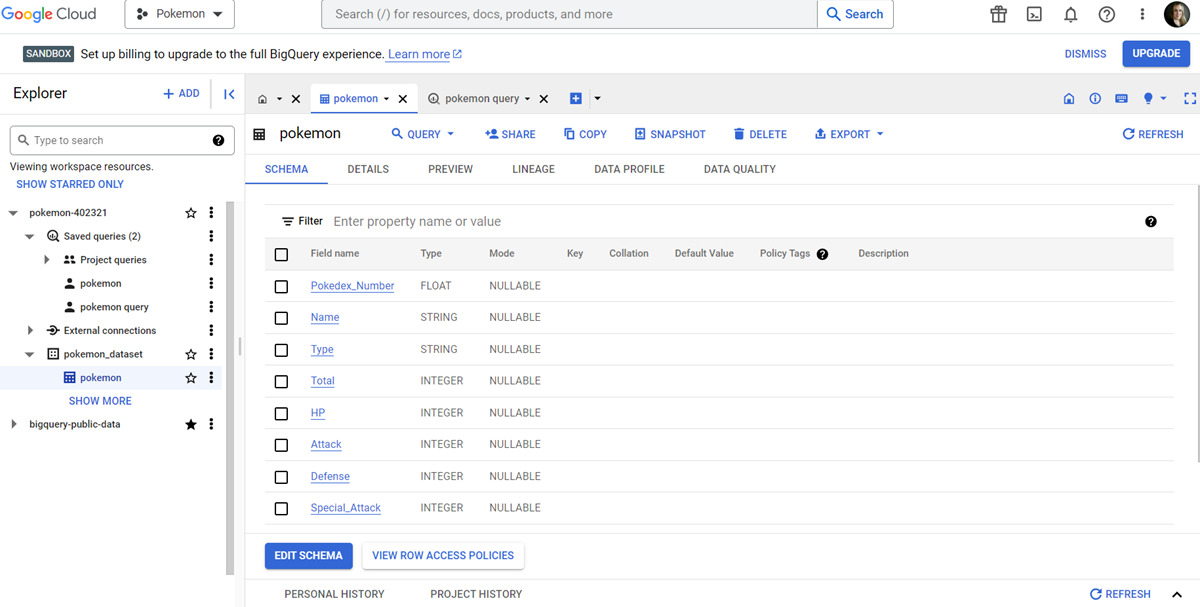Switch to the PREVIEW tab
This screenshot has width=1200, height=607.
(450, 169)
